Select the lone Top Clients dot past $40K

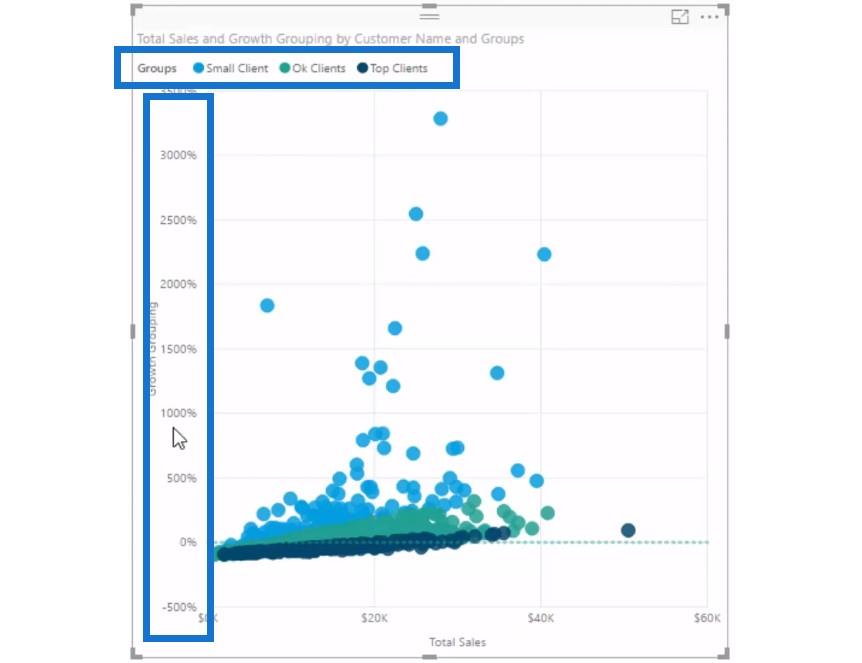(628, 530)
